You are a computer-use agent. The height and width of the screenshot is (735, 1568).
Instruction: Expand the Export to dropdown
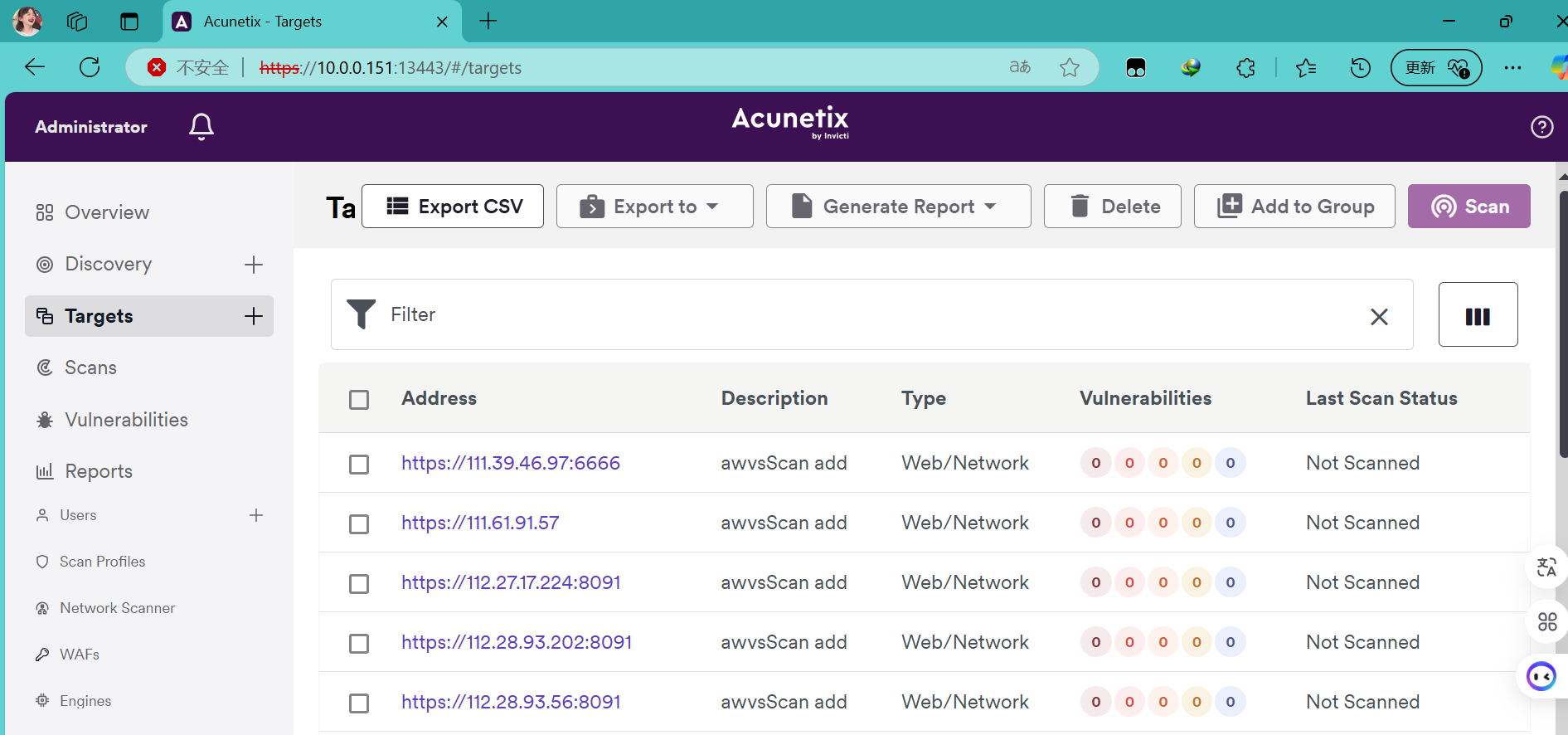(x=654, y=207)
